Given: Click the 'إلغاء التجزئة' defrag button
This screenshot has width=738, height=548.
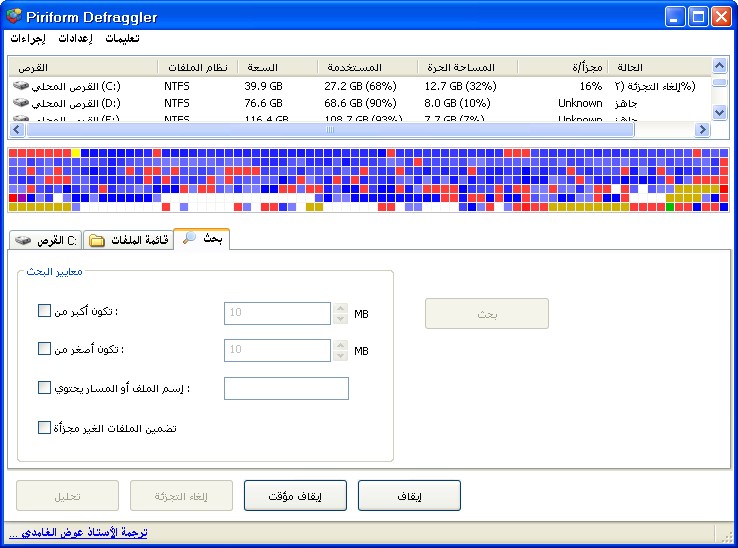Looking at the screenshot, I should [181, 496].
